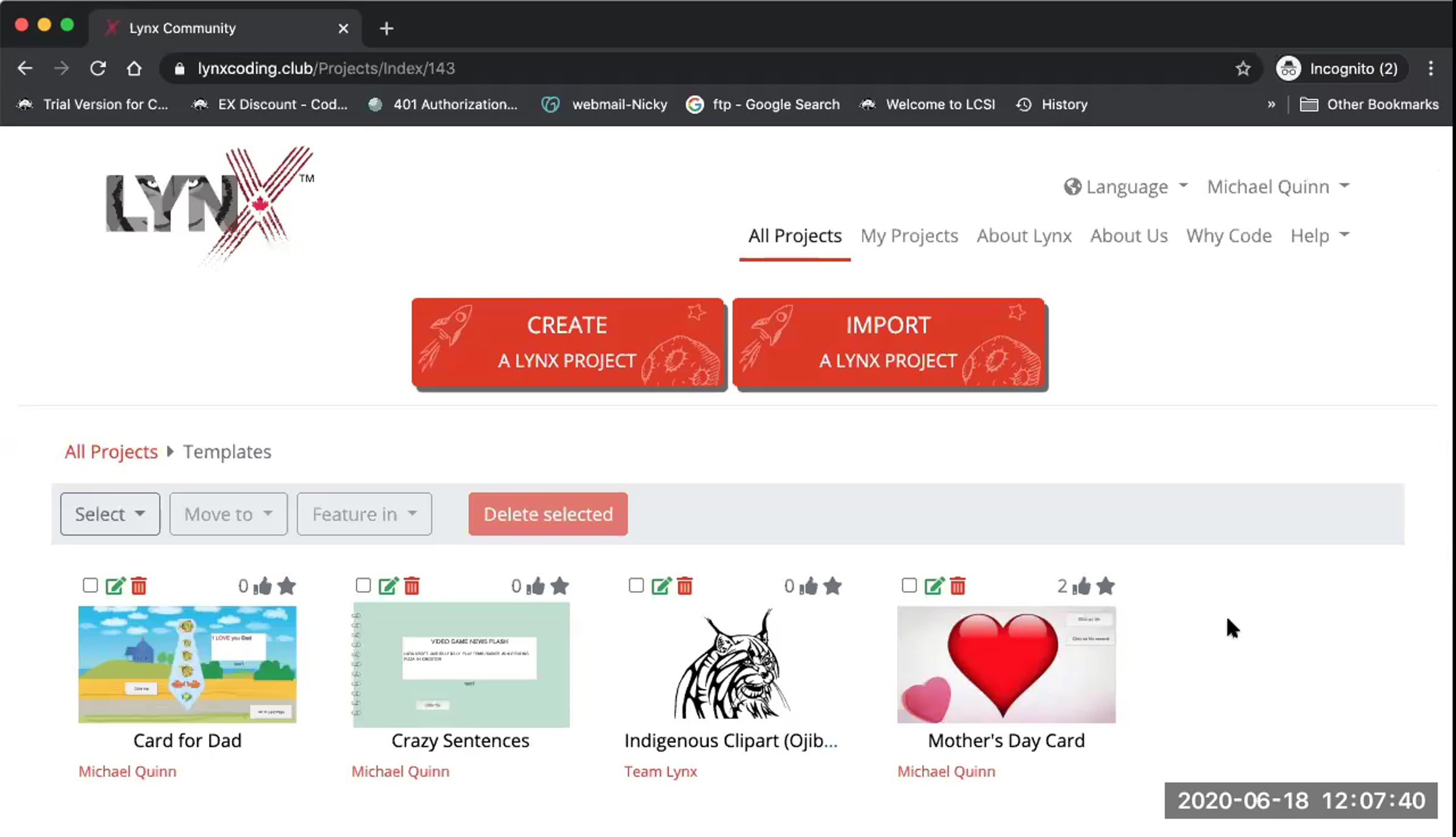Star the Card for Dad project

[286, 586]
